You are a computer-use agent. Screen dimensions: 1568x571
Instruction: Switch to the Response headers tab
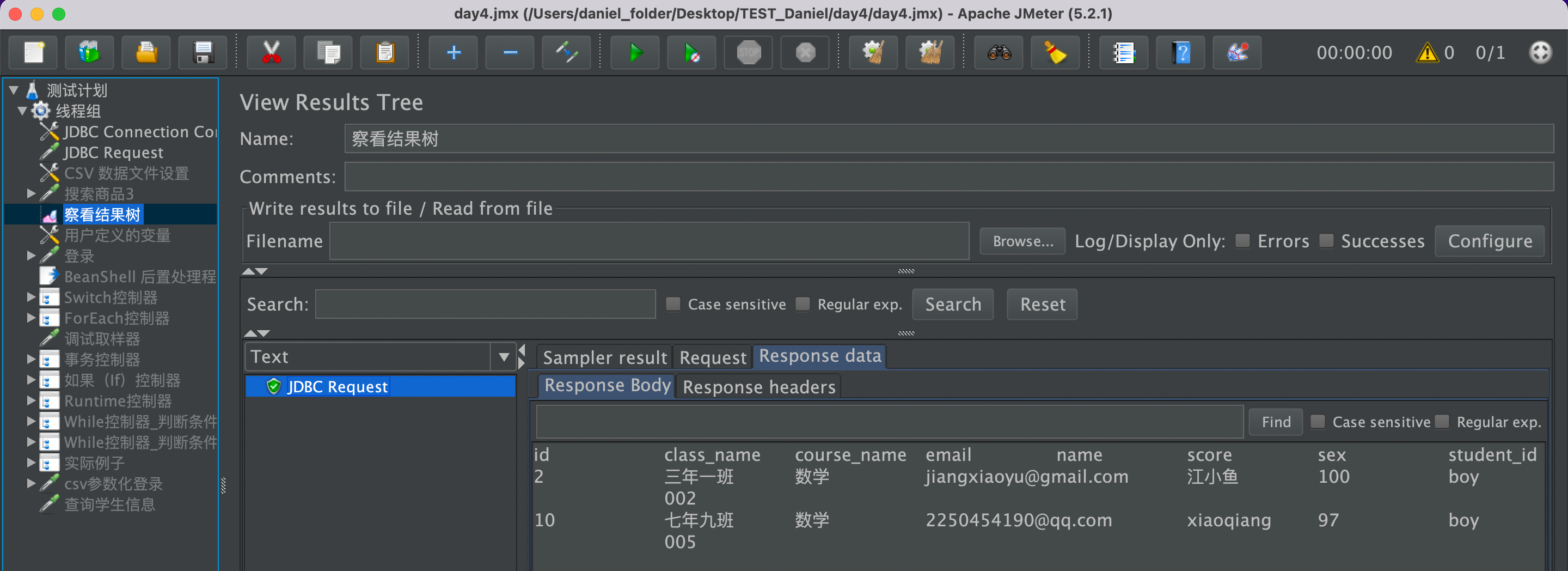tap(759, 387)
